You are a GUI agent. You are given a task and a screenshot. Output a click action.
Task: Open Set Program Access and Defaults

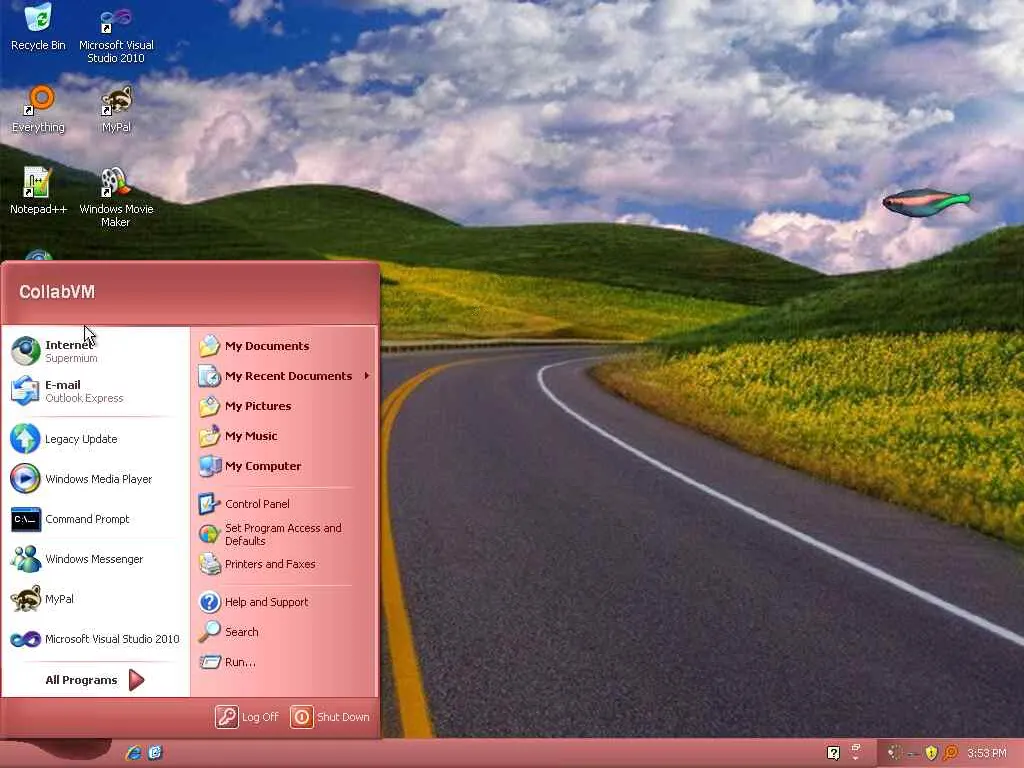pyautogui.click(x=284, y=534)
